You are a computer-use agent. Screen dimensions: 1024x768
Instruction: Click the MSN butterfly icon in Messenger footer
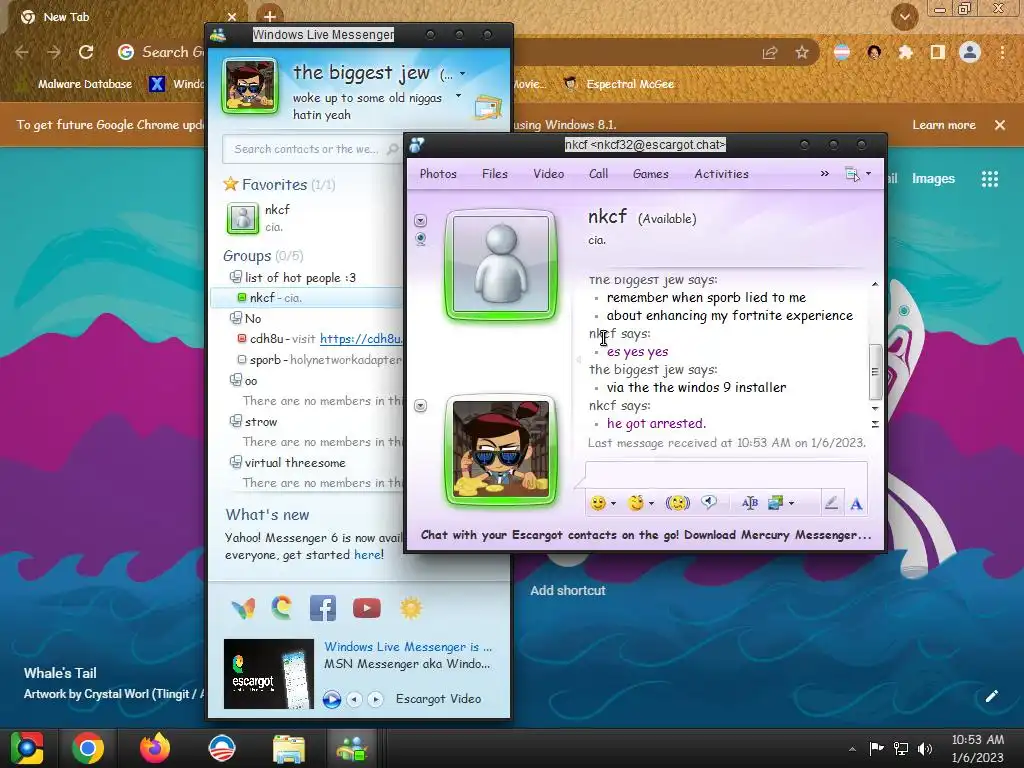(x=243, y=608)
